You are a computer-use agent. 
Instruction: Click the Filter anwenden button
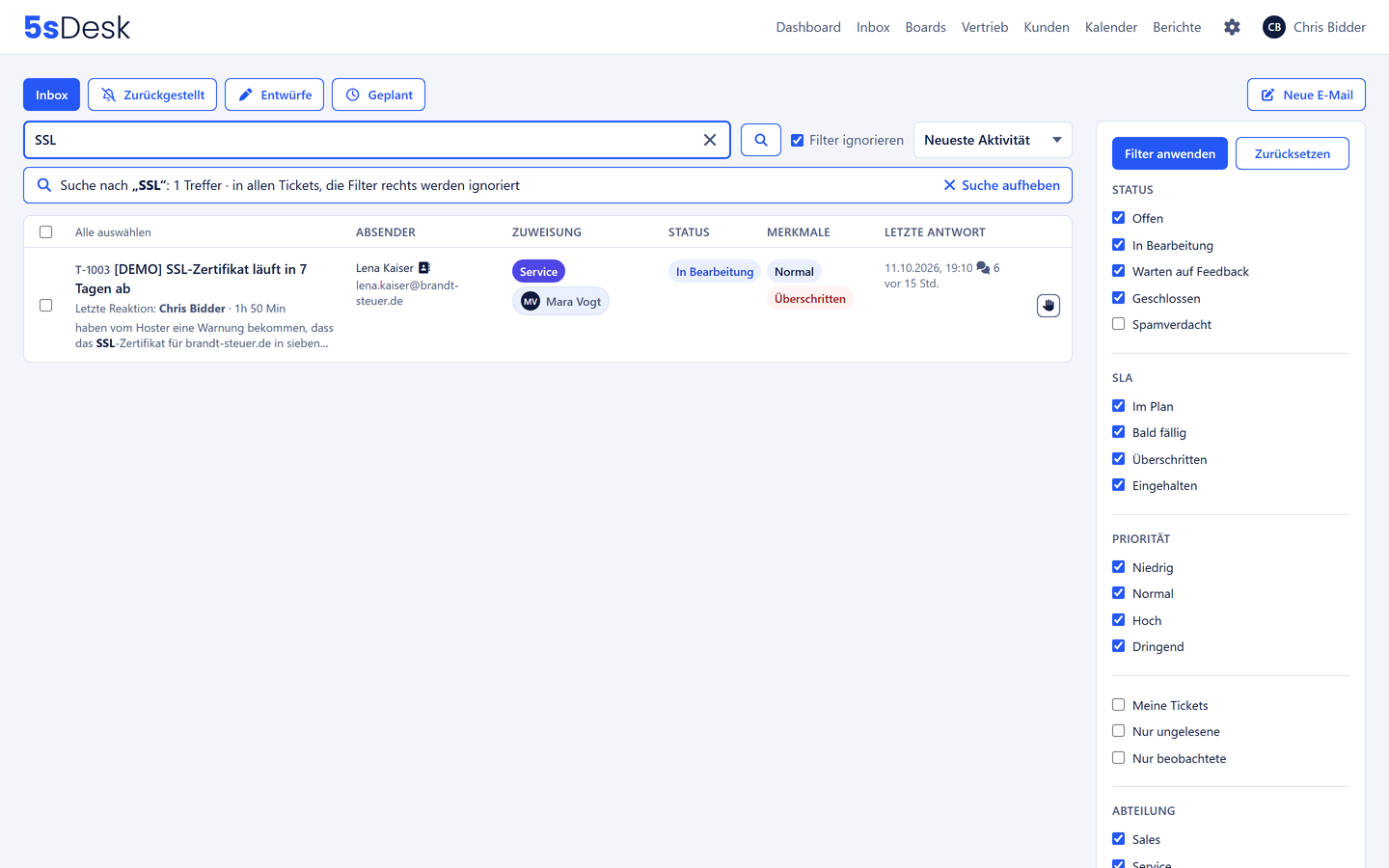[1170, 153]
